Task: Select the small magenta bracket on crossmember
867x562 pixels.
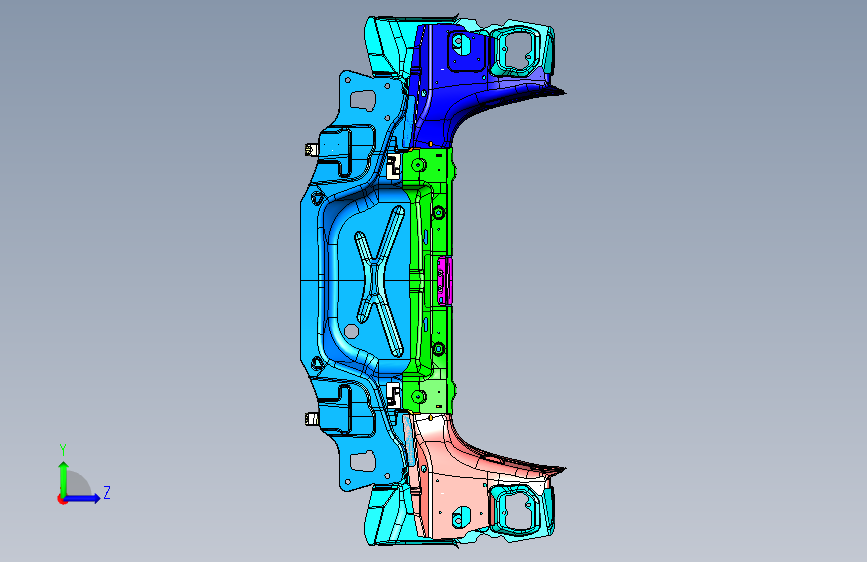Action: pos(445,280)
